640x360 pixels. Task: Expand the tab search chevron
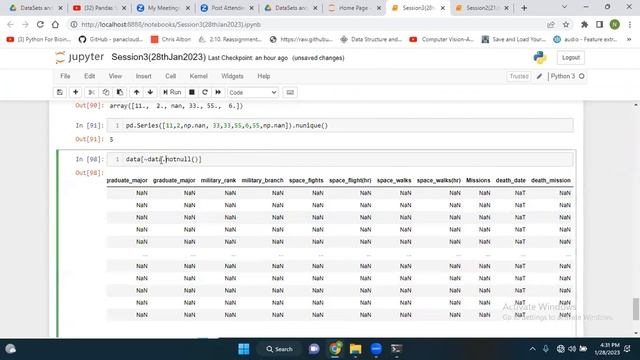pyautogui.click(x=564, y=7)
